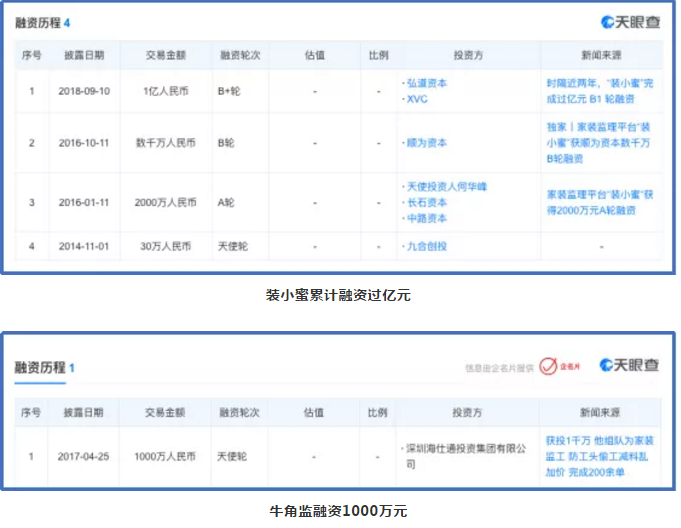Click the 融资轮次 header in top table
The width and height of the screenshot is (681, 528).
[240, 55]
